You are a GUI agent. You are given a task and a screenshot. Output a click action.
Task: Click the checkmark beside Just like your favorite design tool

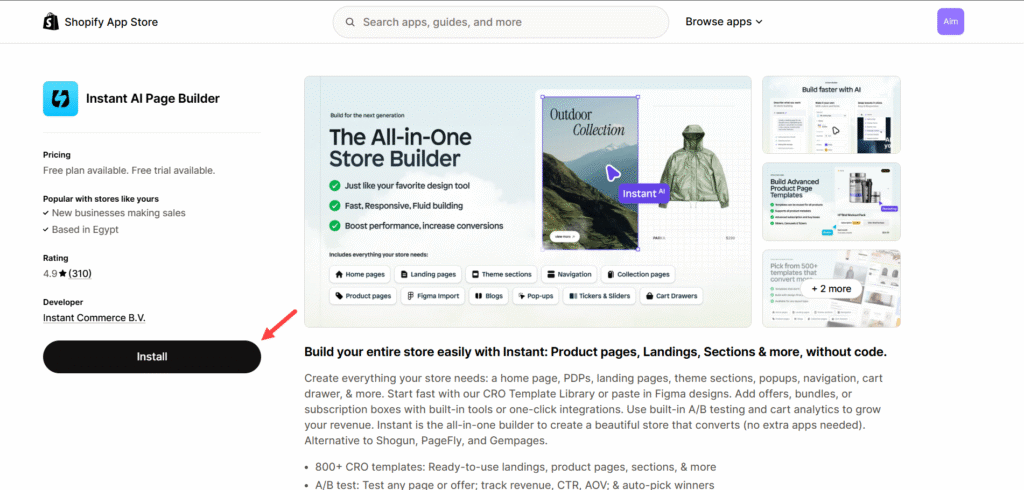tap(335, 186)
